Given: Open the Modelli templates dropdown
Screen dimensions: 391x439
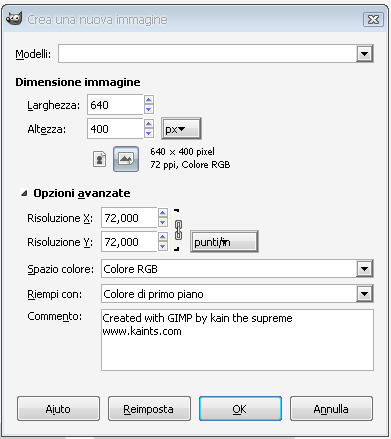Looking at the screenshot, I should point(364,54).
